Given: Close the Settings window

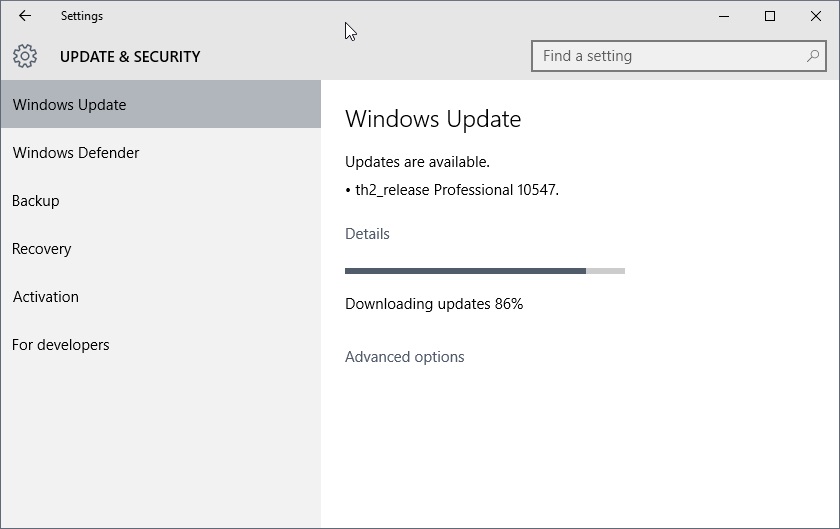Looking at the screenshot, I should [816, 16].
